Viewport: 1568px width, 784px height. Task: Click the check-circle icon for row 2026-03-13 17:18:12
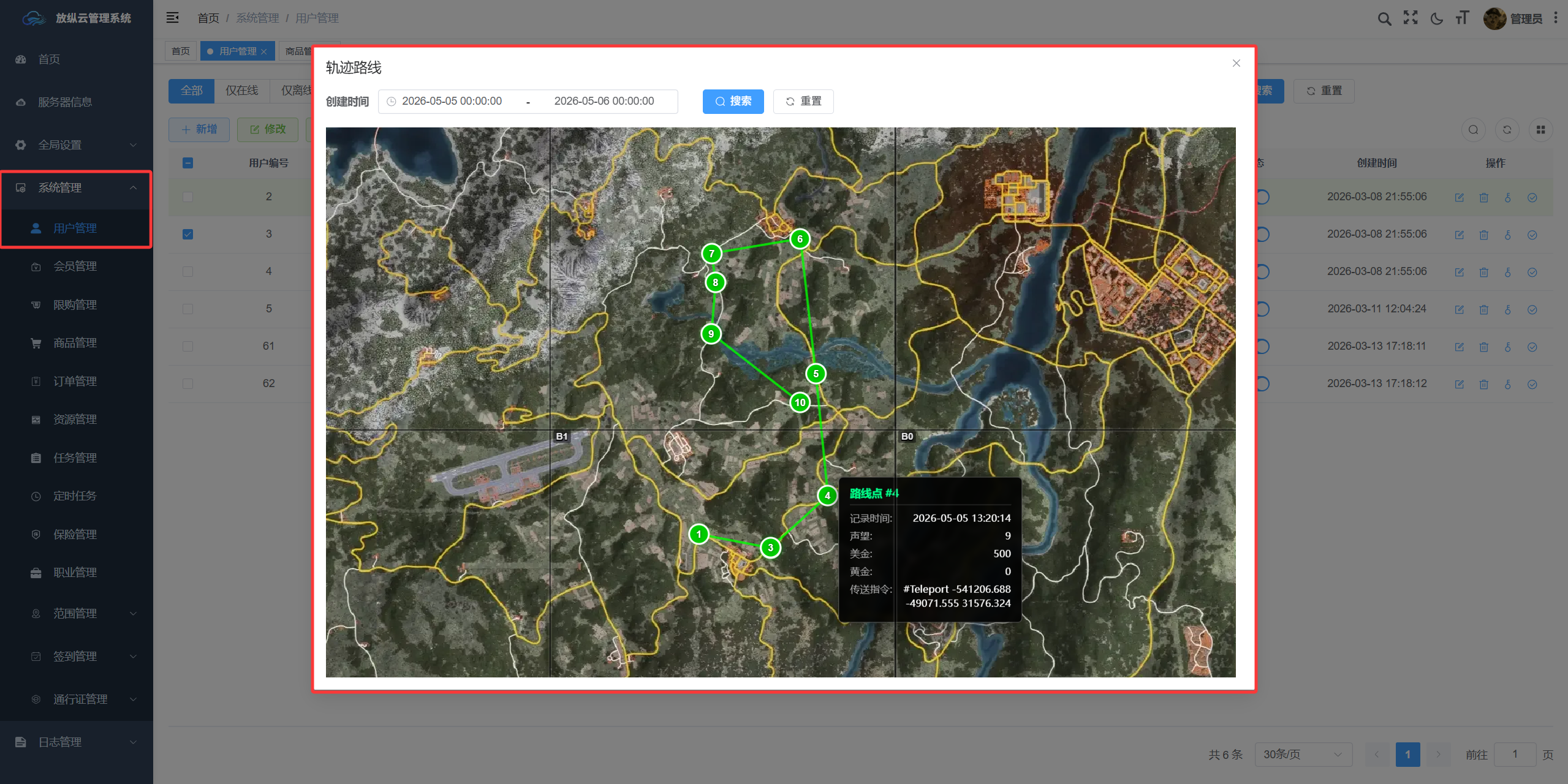1532,385
